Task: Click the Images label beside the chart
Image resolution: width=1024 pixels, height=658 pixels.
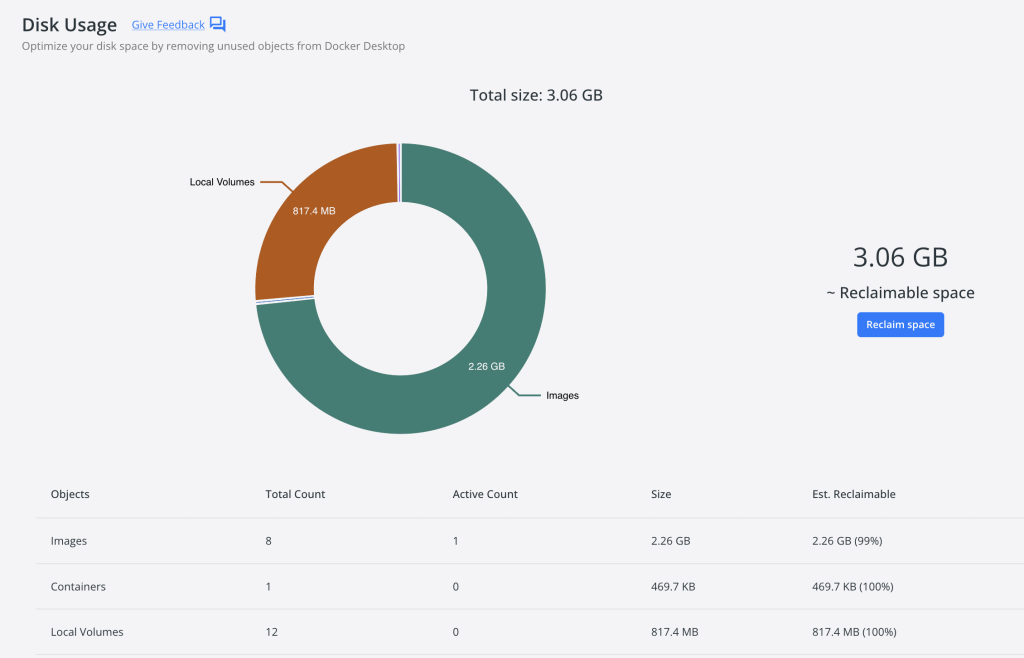Action: tap(562, 395)
